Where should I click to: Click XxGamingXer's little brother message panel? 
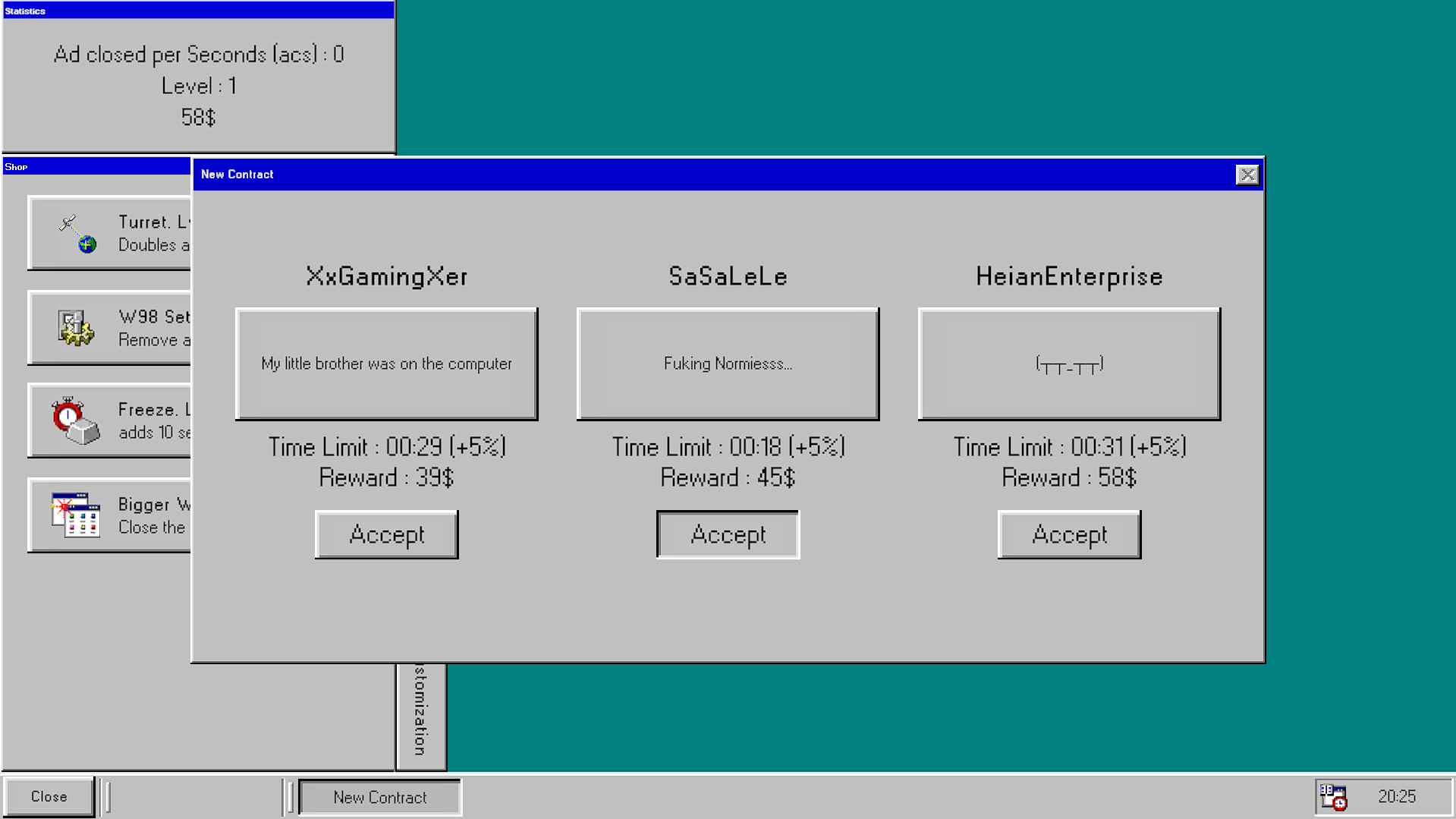click(386, 364)
